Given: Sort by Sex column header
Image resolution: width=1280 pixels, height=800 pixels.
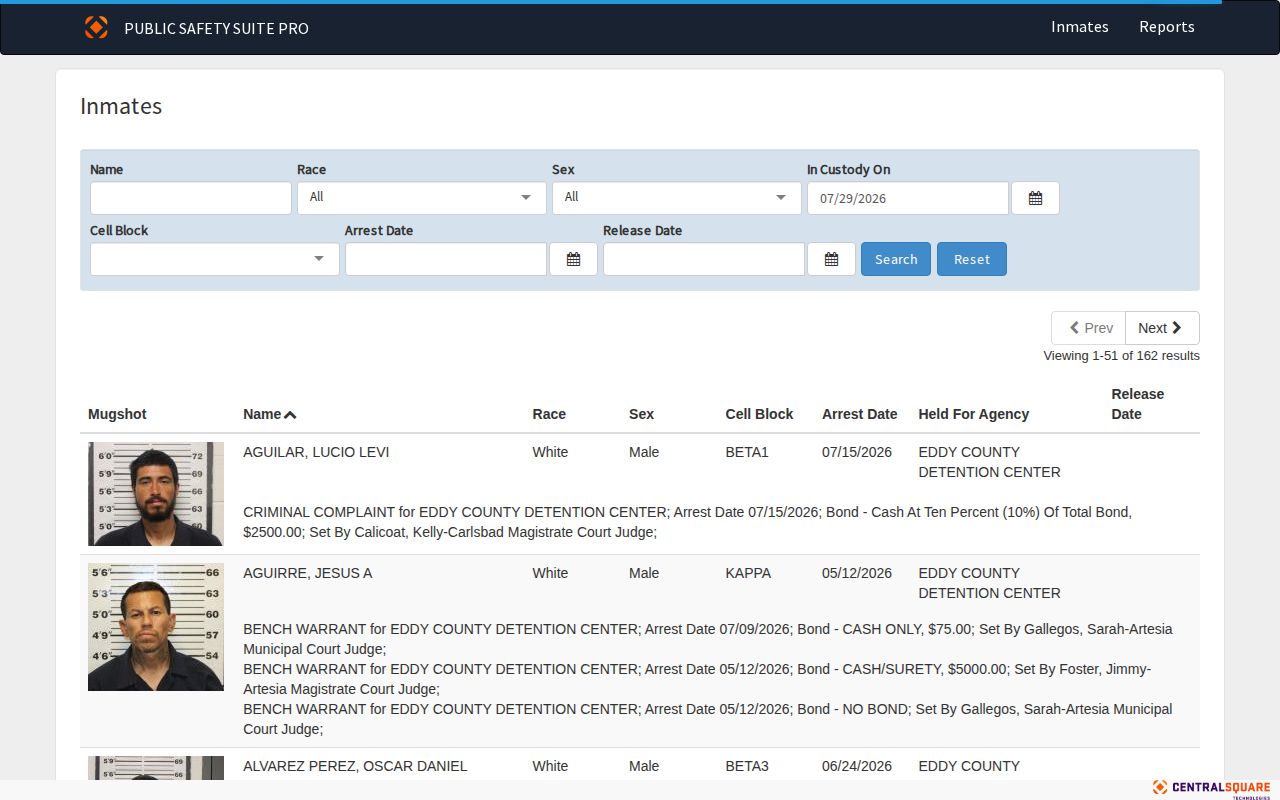Looking at the screenshot, I should (x=641, y=414).
